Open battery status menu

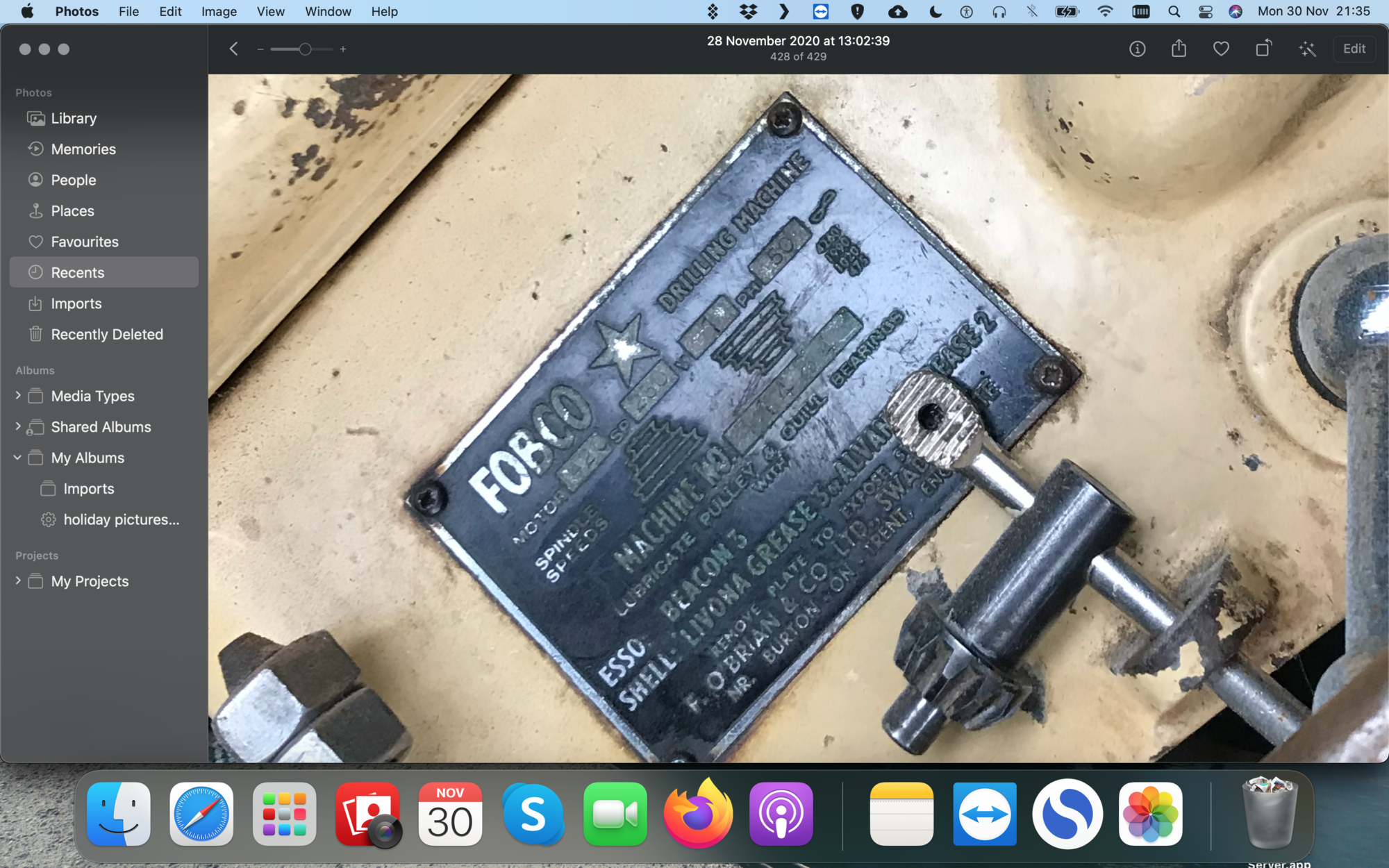click(1067, 11)
